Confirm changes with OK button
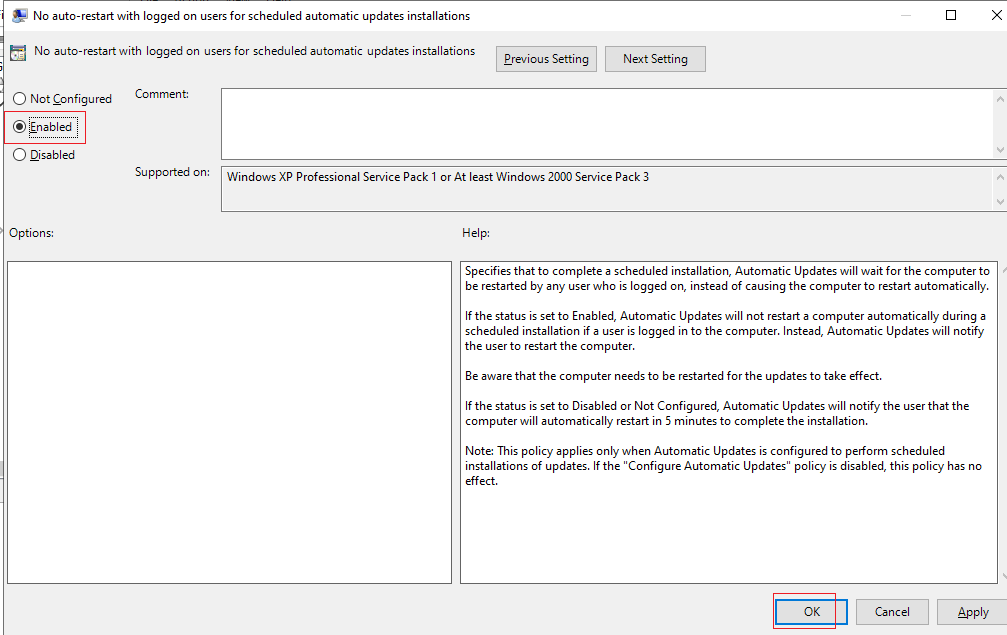Screen dimensions: 1007x635 click(811, 612)
